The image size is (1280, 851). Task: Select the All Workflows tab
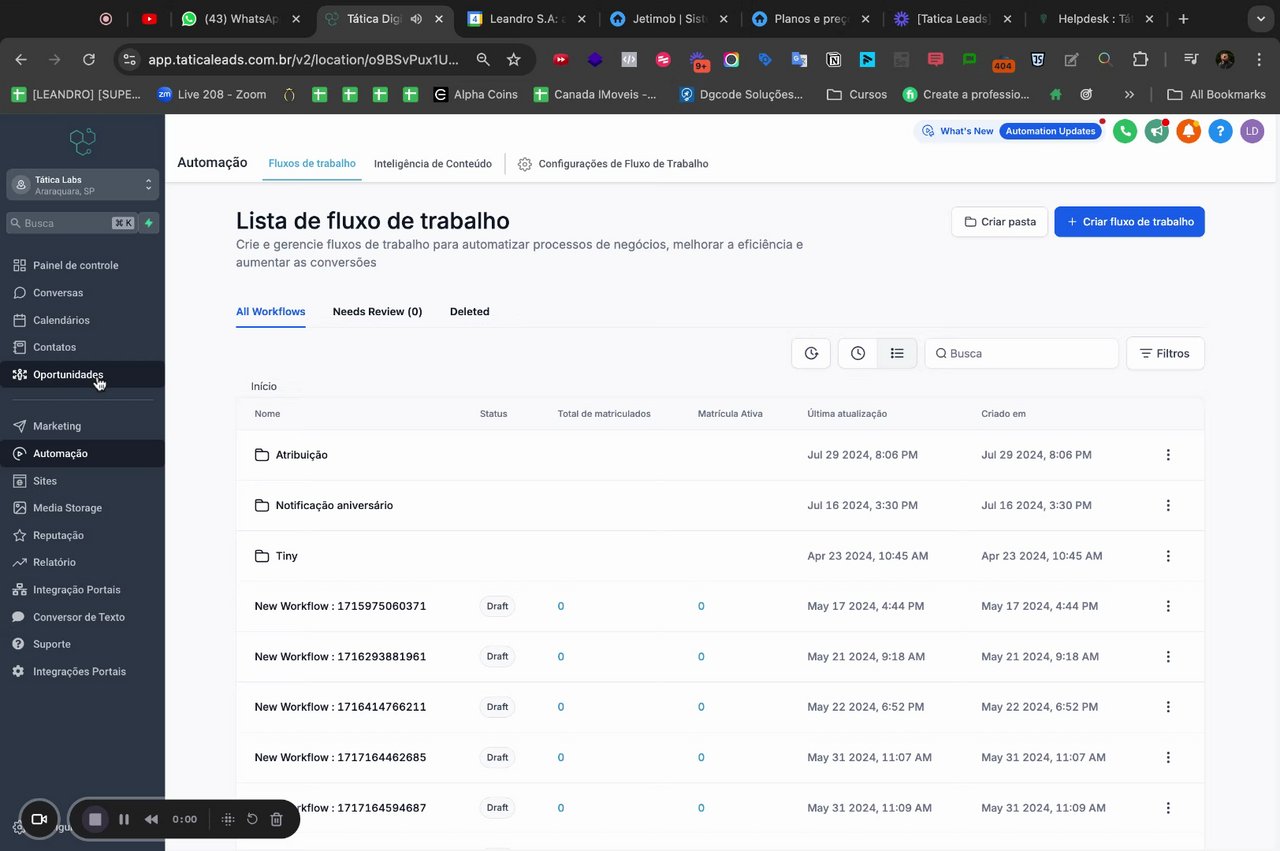(x=270, y=312)
